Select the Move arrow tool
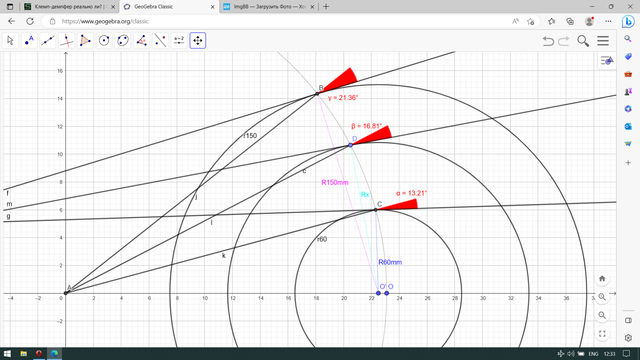This screenshot has width=640, height=360. [x=10, y=40]
